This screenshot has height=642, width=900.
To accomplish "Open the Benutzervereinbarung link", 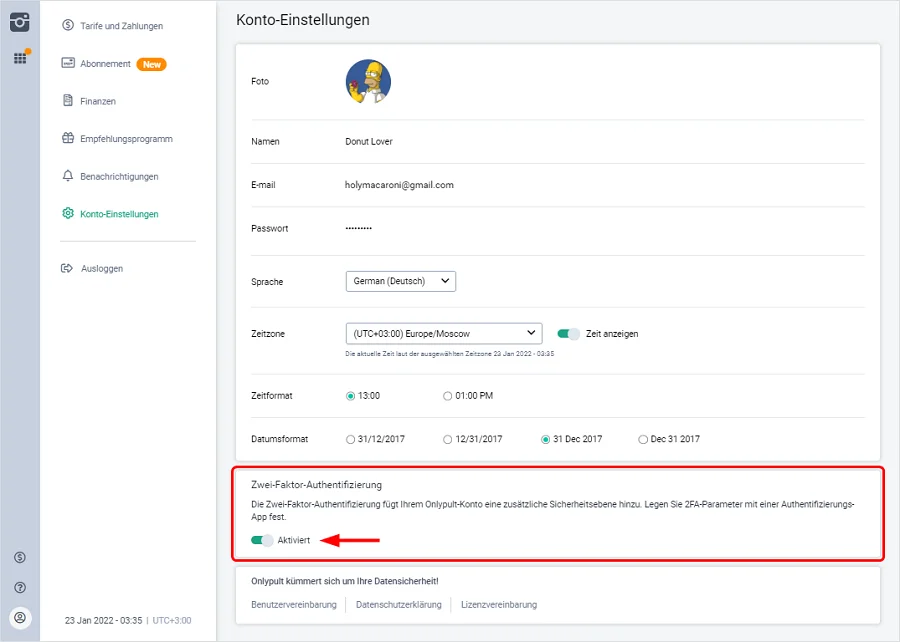I will click(x=294, y=605).
